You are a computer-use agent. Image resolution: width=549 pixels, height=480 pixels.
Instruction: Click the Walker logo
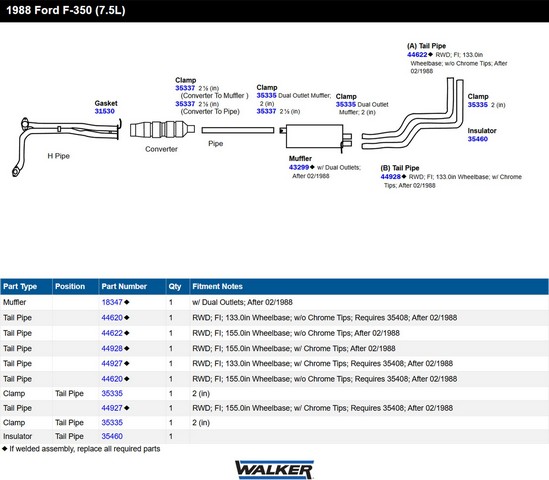[x=274, y=469]
